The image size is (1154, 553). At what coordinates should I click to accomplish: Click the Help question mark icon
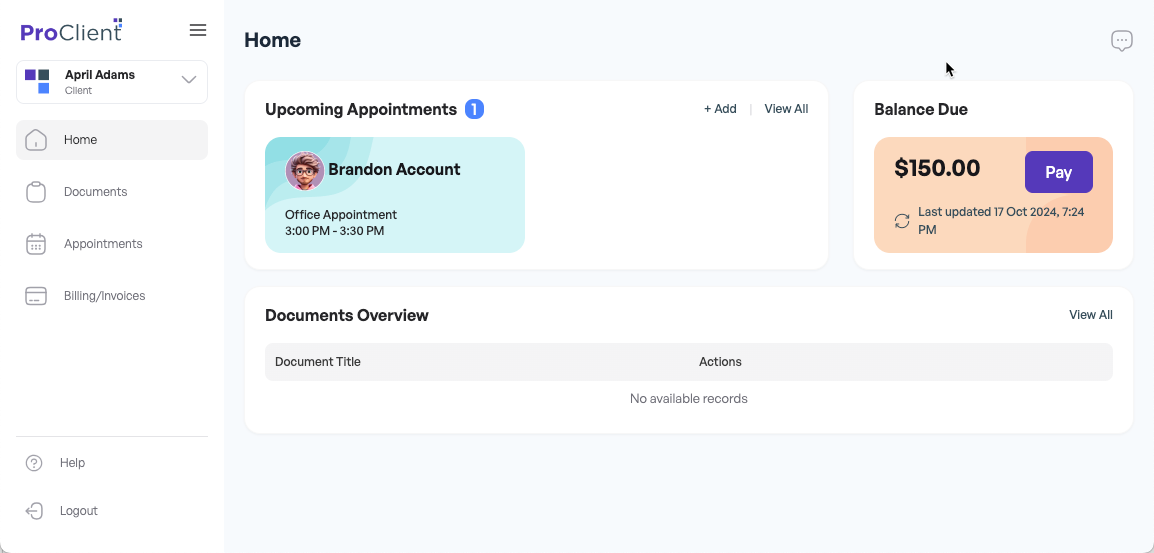pyautogui.click(x=35, y=463)
